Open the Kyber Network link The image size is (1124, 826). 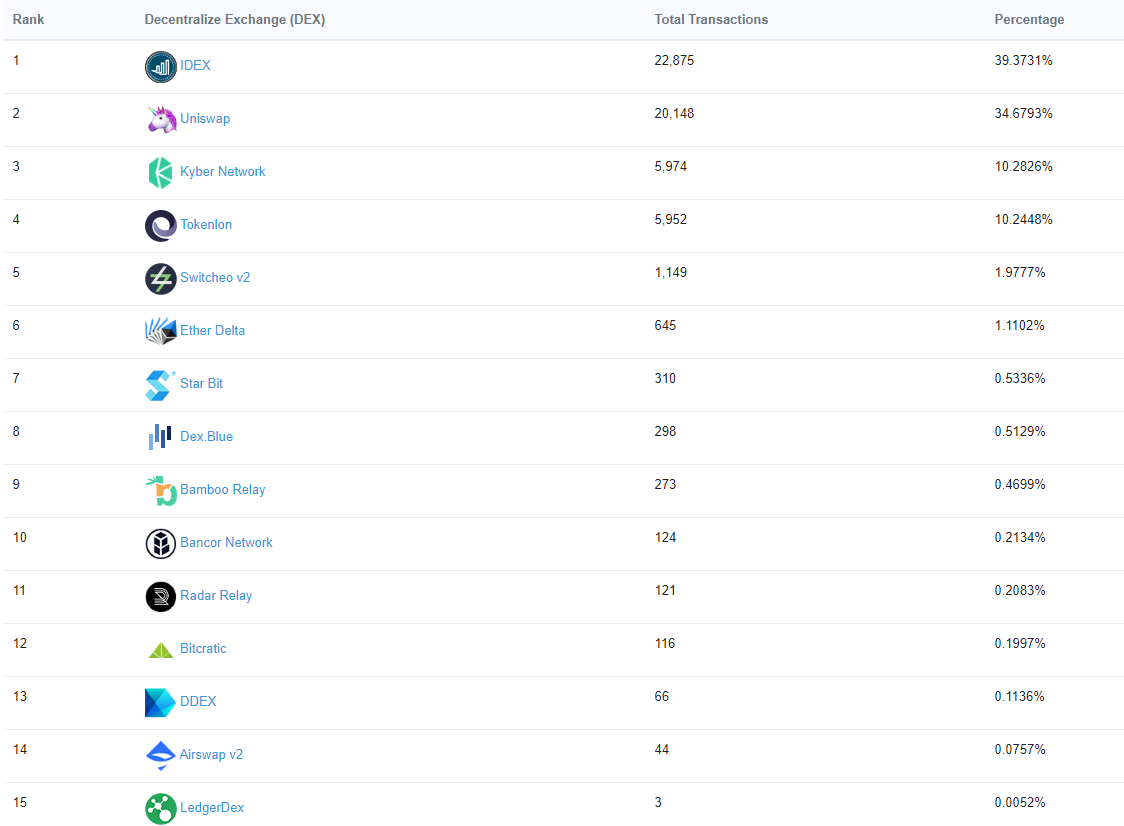click(x=222, y=171)
